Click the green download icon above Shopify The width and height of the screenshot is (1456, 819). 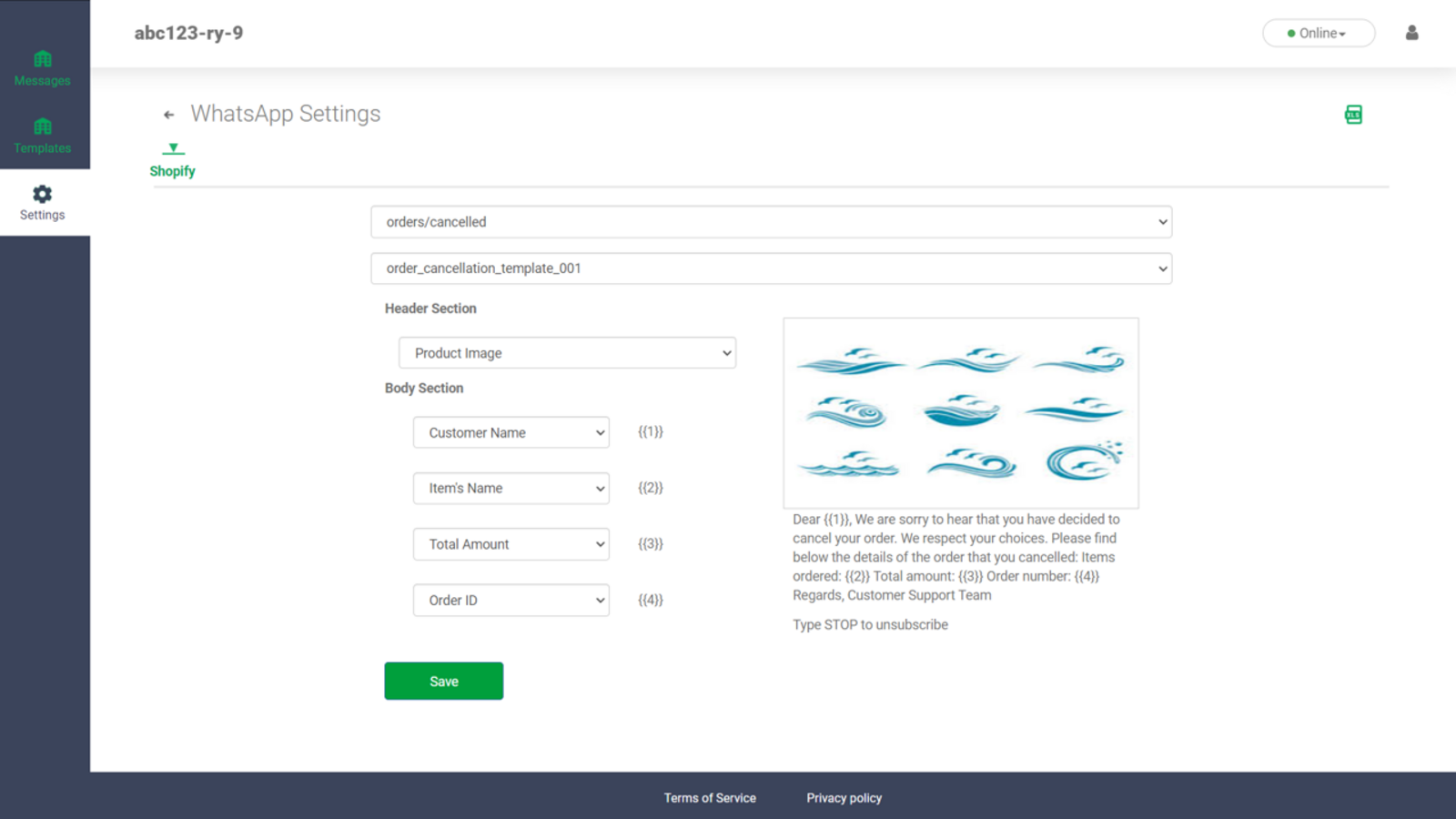[173, 147]
